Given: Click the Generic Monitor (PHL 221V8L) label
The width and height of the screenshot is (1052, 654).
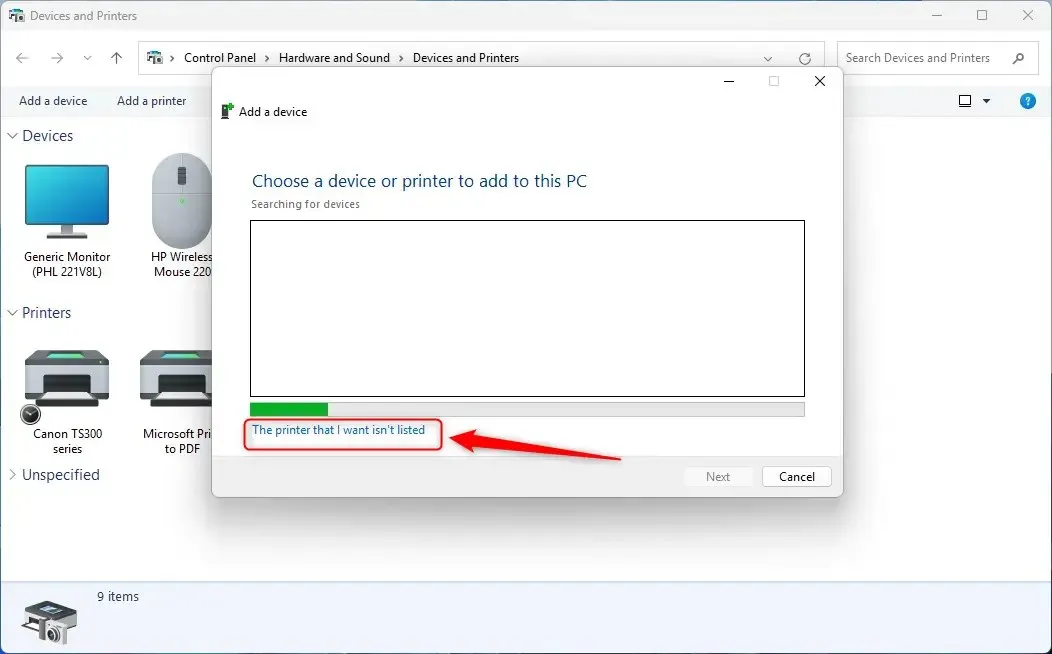Looking at the screenshot, I should pos(67,264).
